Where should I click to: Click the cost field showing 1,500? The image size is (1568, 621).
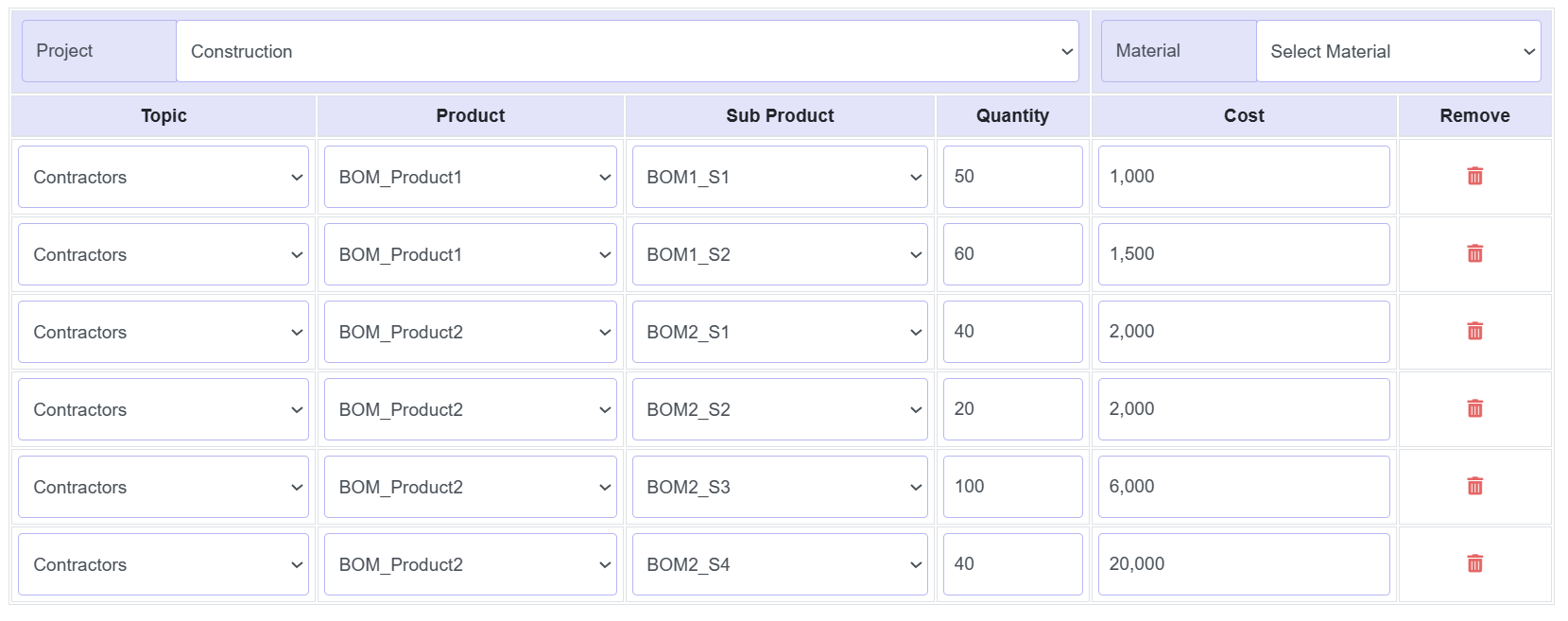[x=1243, y=254]
